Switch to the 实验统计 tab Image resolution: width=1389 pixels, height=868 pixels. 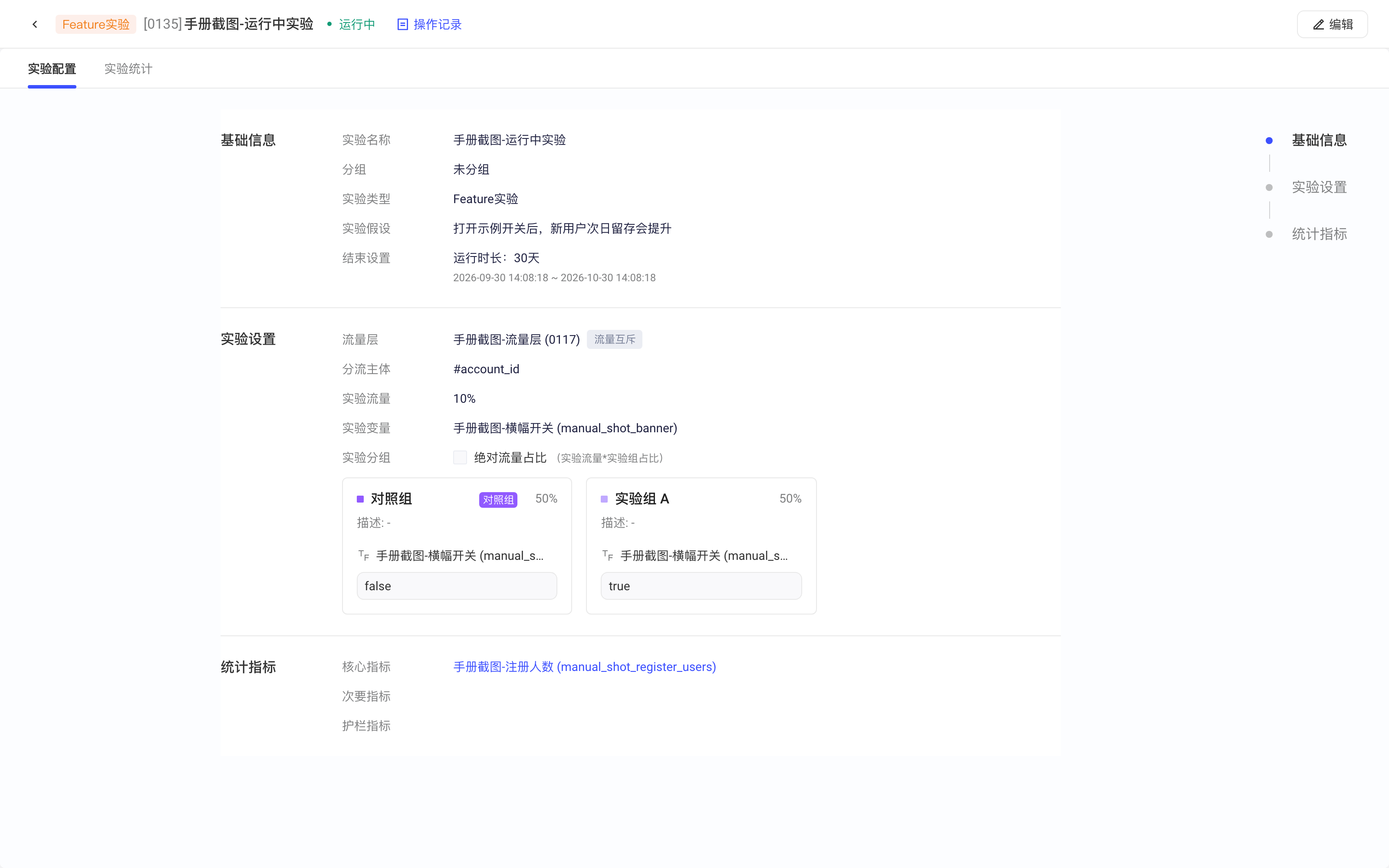pyautogui.click(x=128, y=69)
